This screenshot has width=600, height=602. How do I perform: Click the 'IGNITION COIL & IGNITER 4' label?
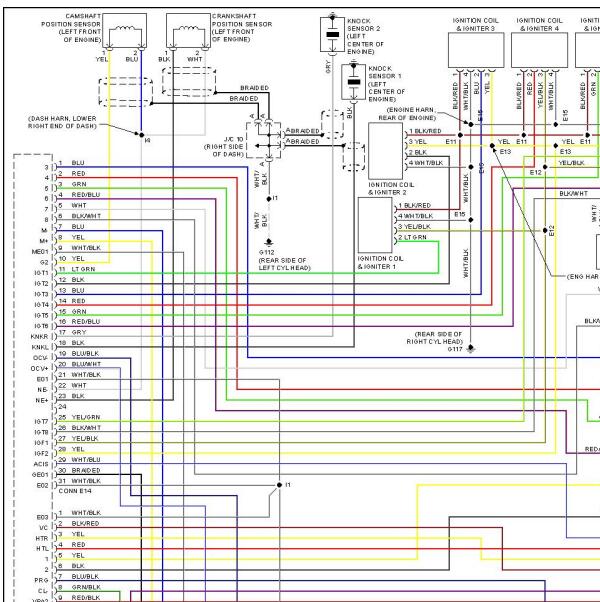pyautogui.click(x=539, y=25)
